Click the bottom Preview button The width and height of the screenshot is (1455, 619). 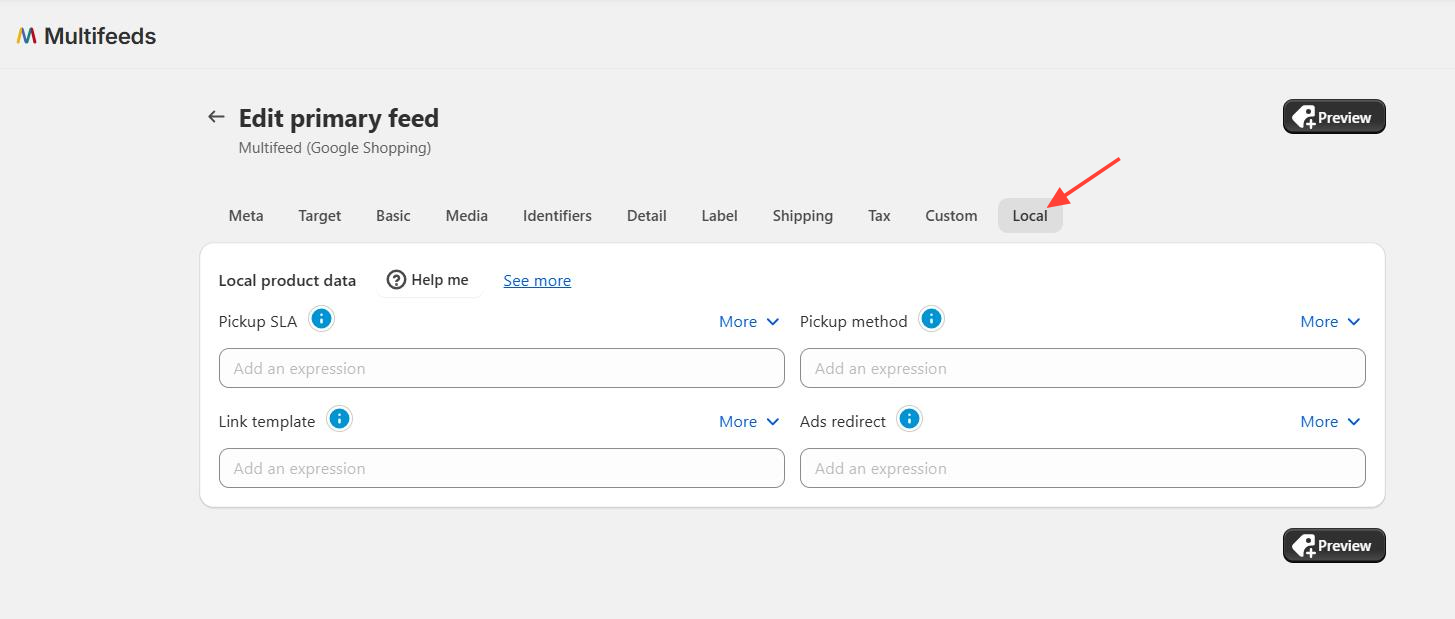1334,546
